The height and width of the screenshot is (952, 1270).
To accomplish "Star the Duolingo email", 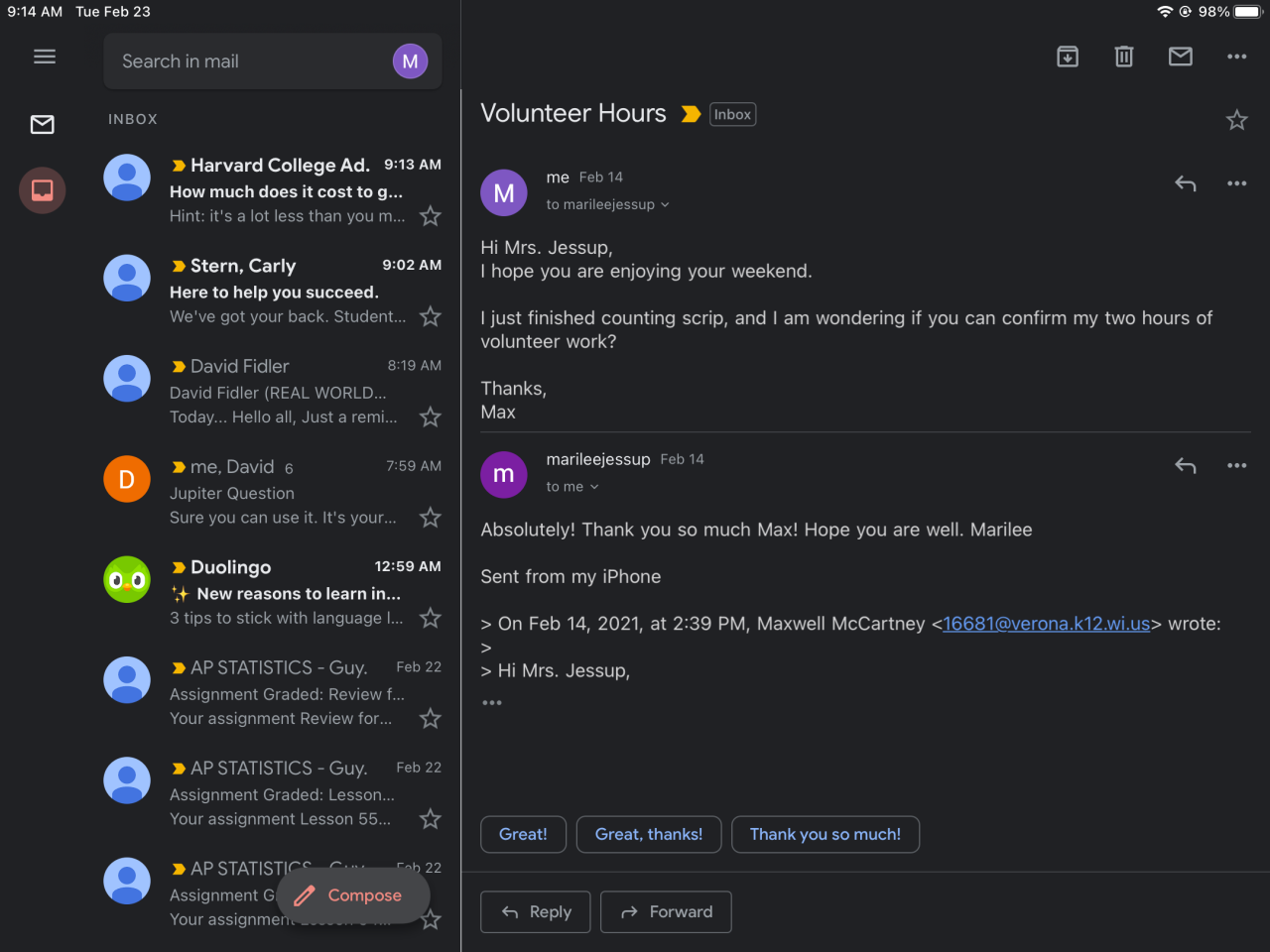I will [430, 618].
